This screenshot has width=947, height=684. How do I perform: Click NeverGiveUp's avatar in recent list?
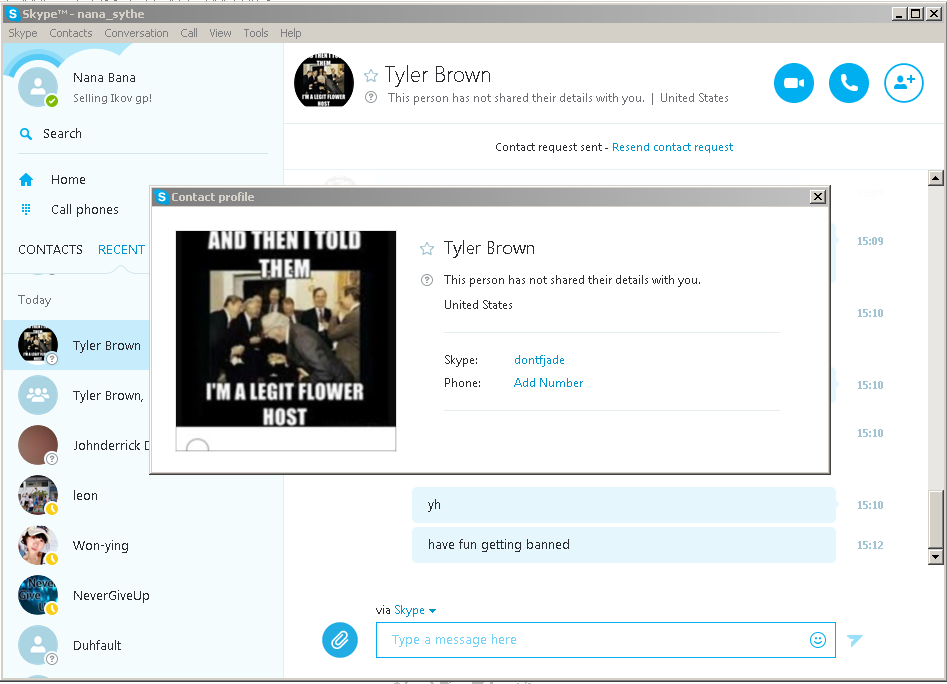tap(38, 595)
